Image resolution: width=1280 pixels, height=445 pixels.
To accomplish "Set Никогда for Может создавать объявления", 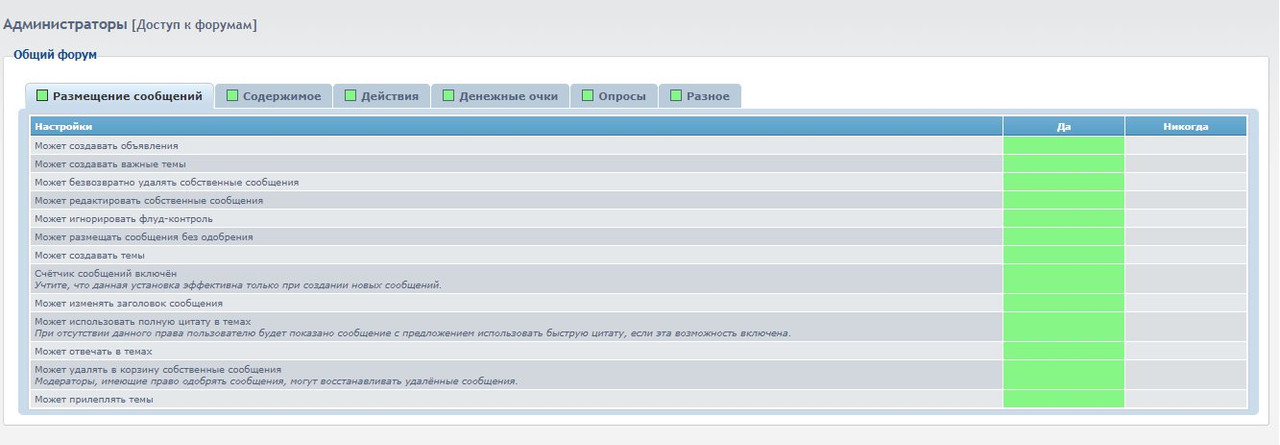I will click(x=1186, y=145).
